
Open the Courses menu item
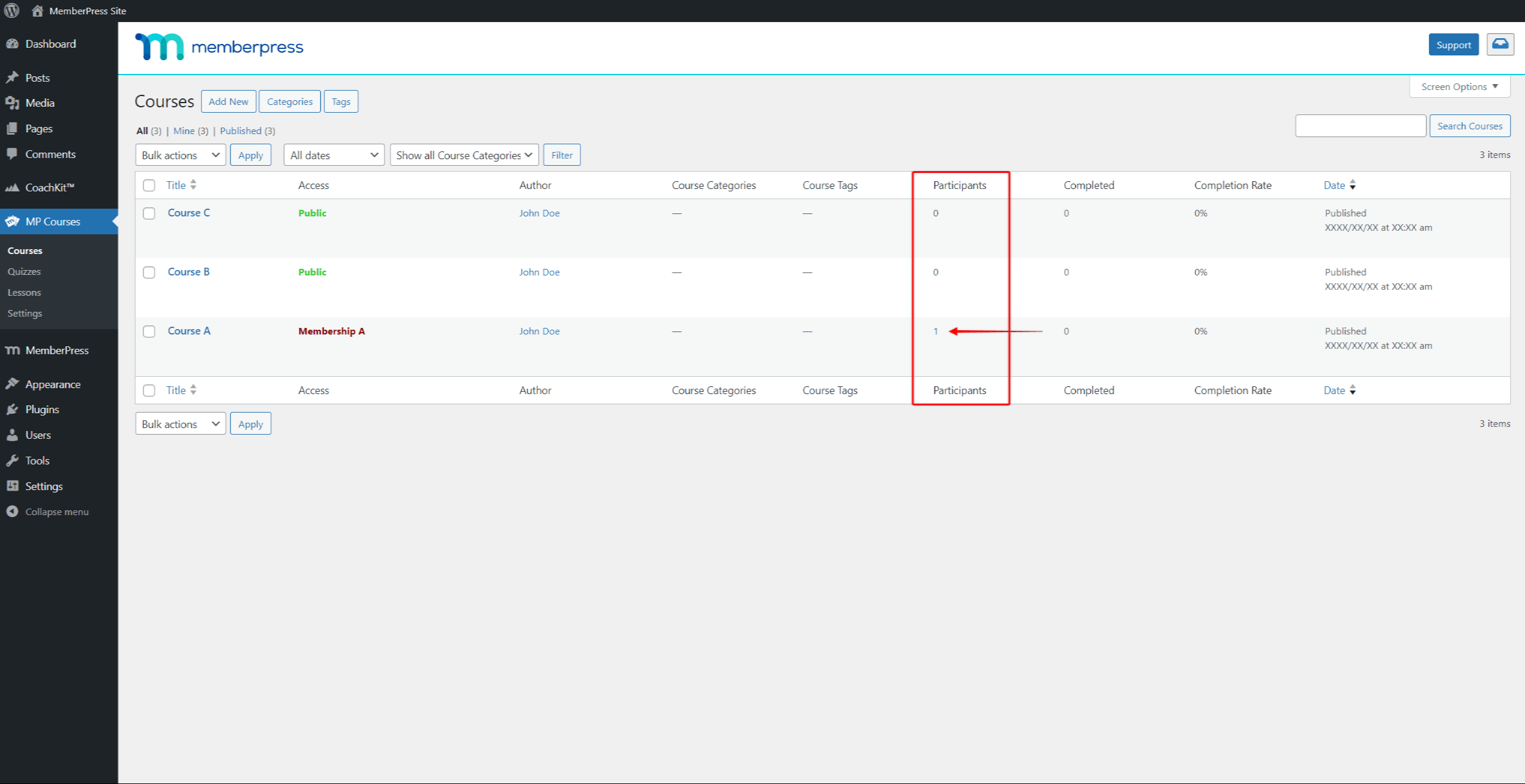(x=25, y=250)
